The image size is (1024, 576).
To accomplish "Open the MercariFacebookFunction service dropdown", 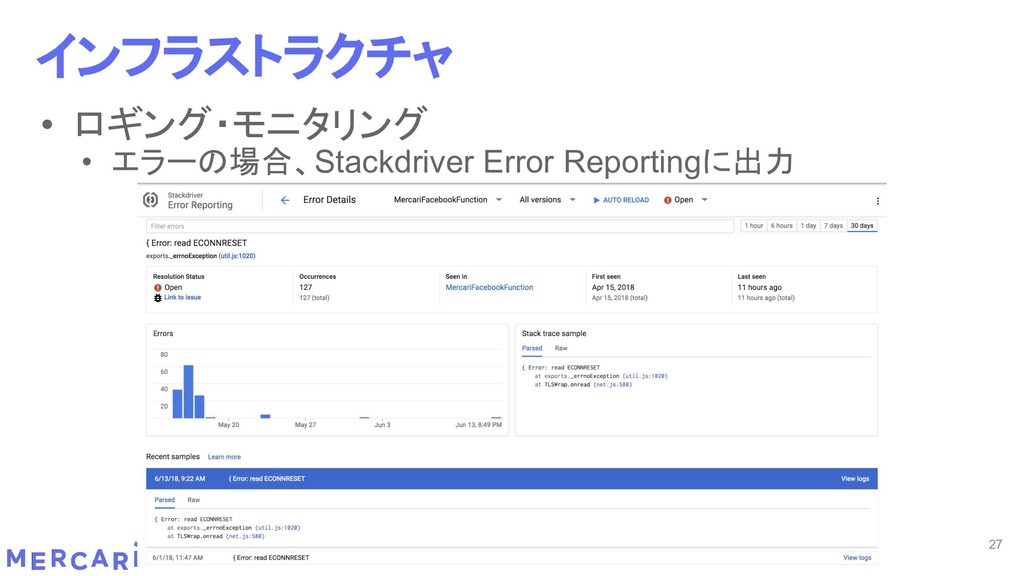I will pyautogui.click(x=447, y=200).
